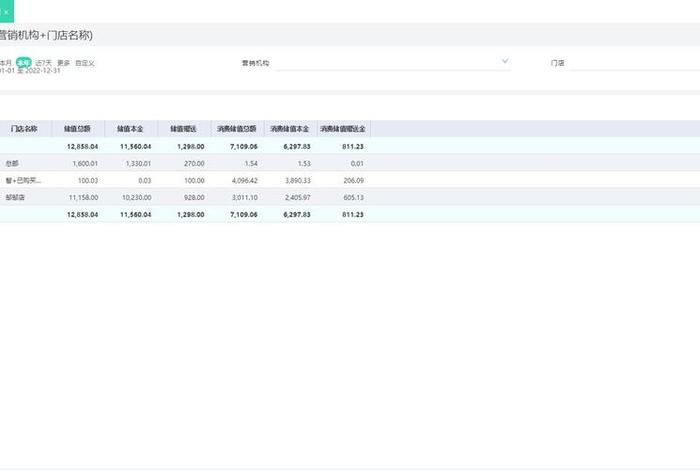Open the 营销机构 selection field
The height and width of the screenshot is (470, 700).
pos(390,62)
